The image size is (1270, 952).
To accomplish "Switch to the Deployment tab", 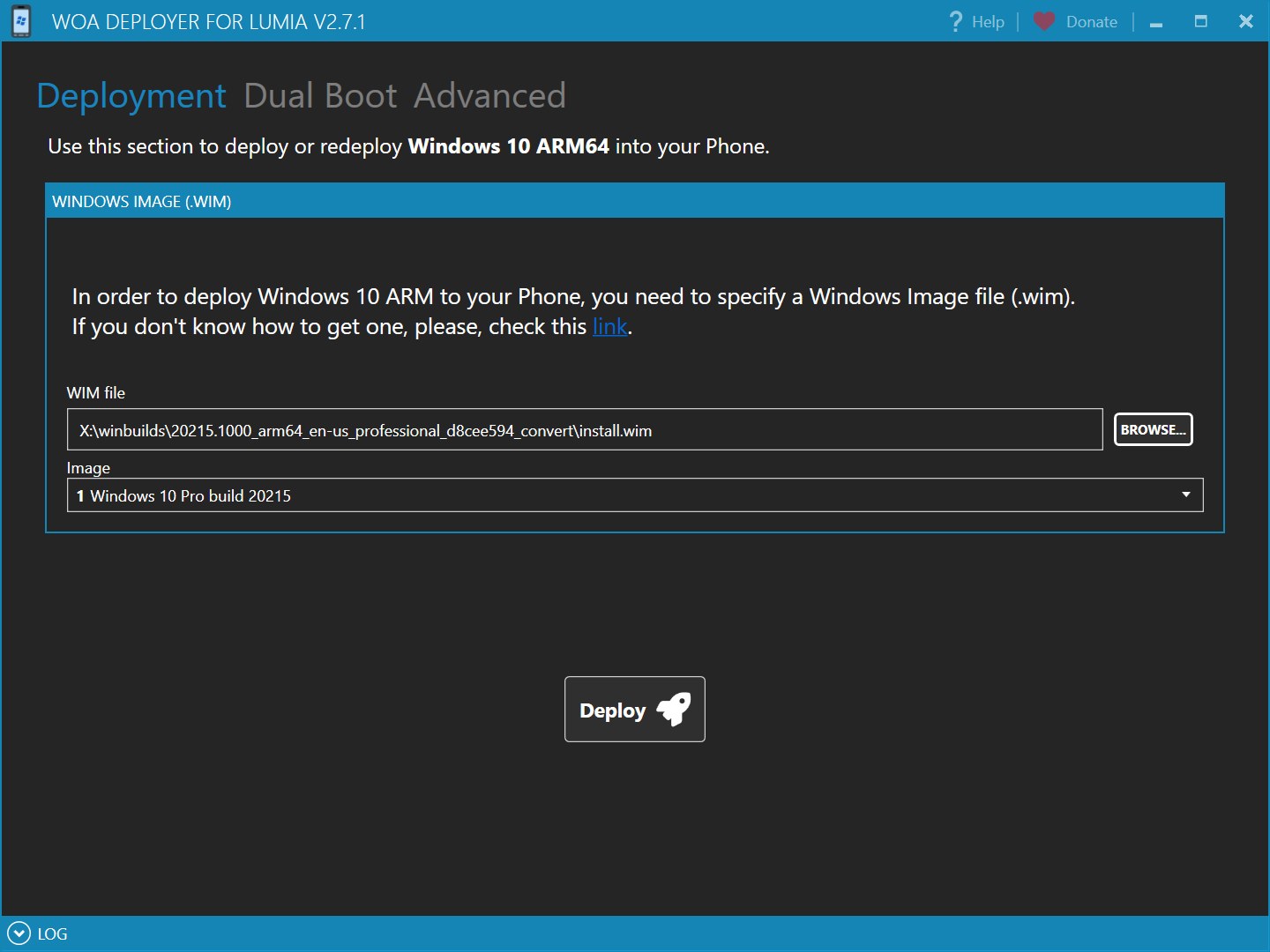I will pyautogui.click(x=131, y=96).
